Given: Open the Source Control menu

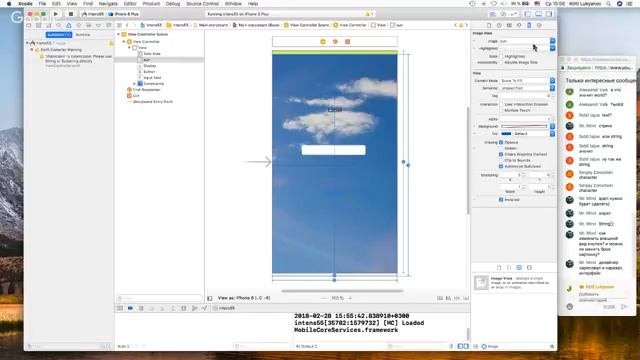Looking at the screenshot, I should (202, 4).
